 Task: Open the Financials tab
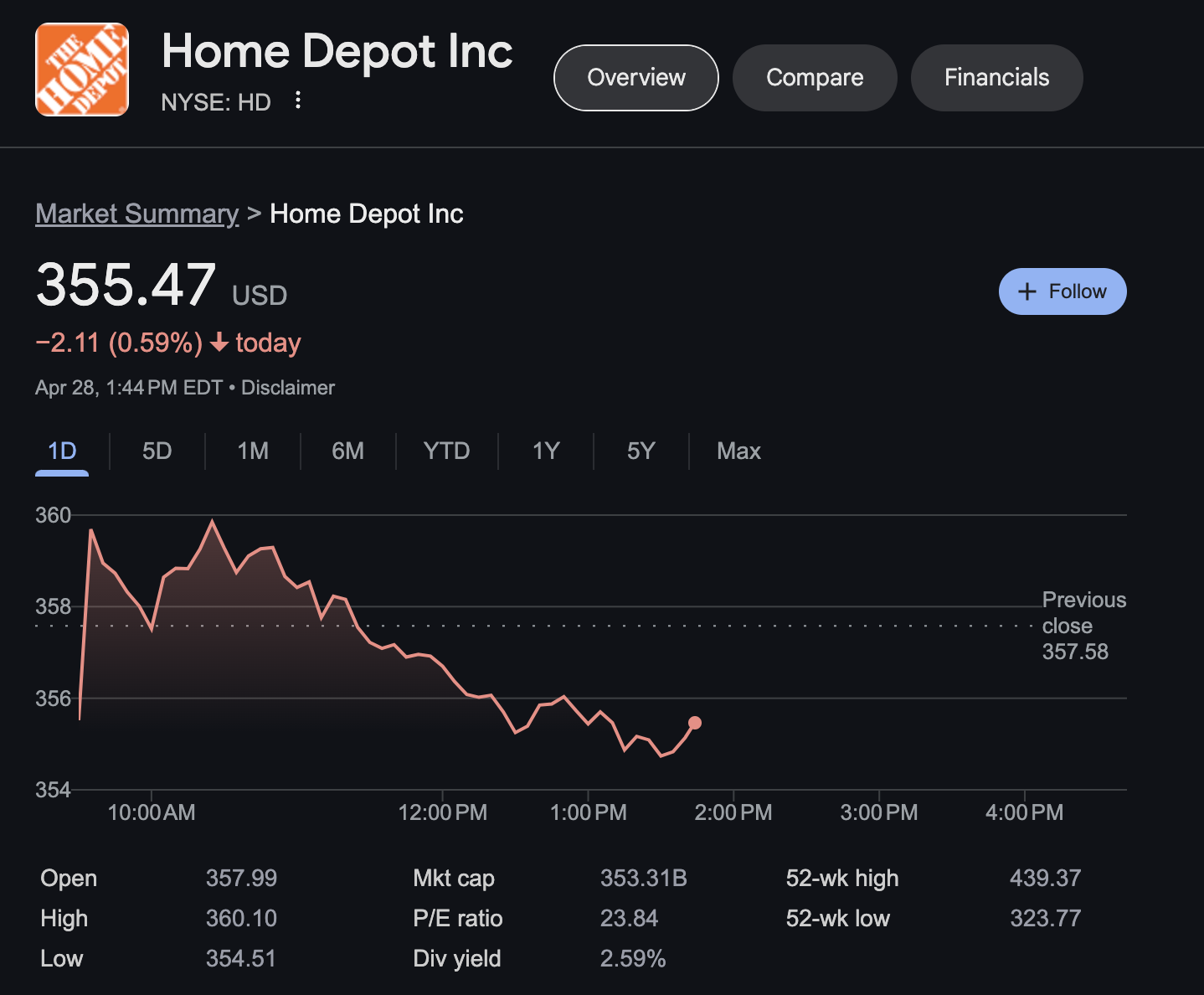(996, 78)
